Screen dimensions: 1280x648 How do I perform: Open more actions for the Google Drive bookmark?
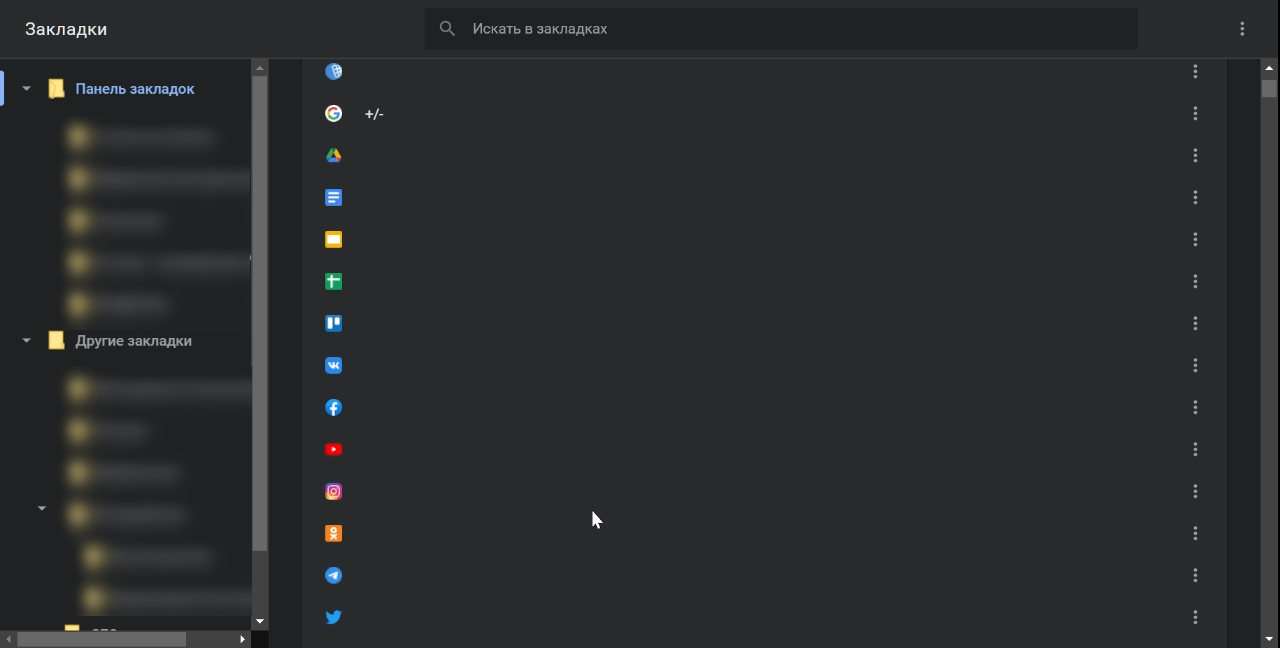1195,156
